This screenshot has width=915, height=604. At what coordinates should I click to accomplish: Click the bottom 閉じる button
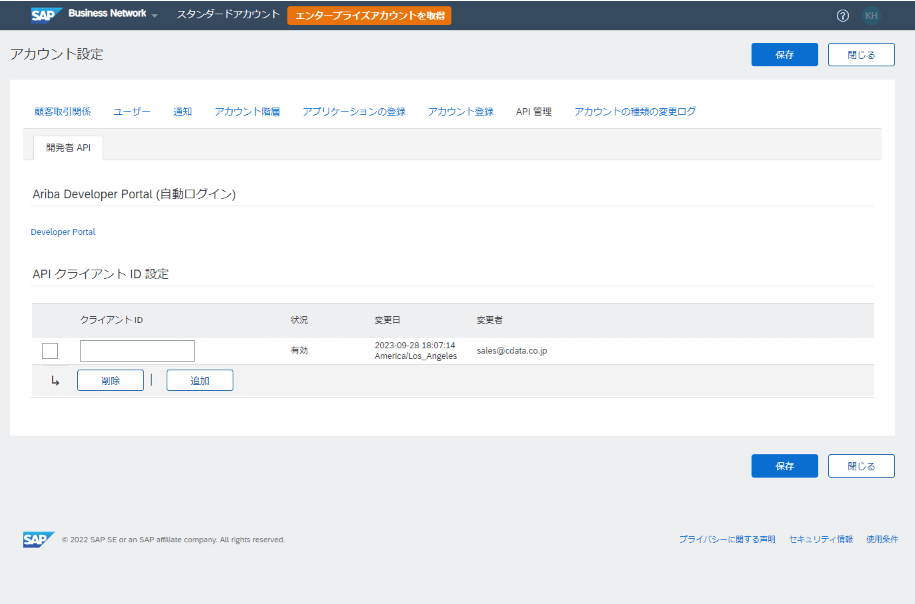(x=861, y=466)
